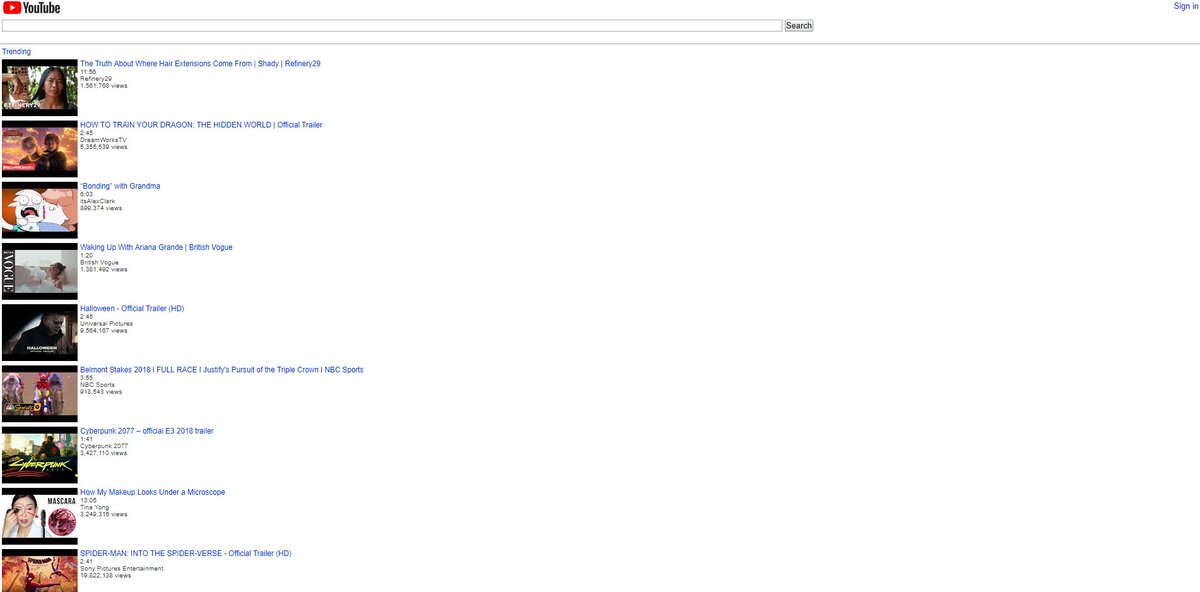Open the Belmont Stakes 2018 race title
The width and height of the screenshot is (1200, 592).
point(222,369)
